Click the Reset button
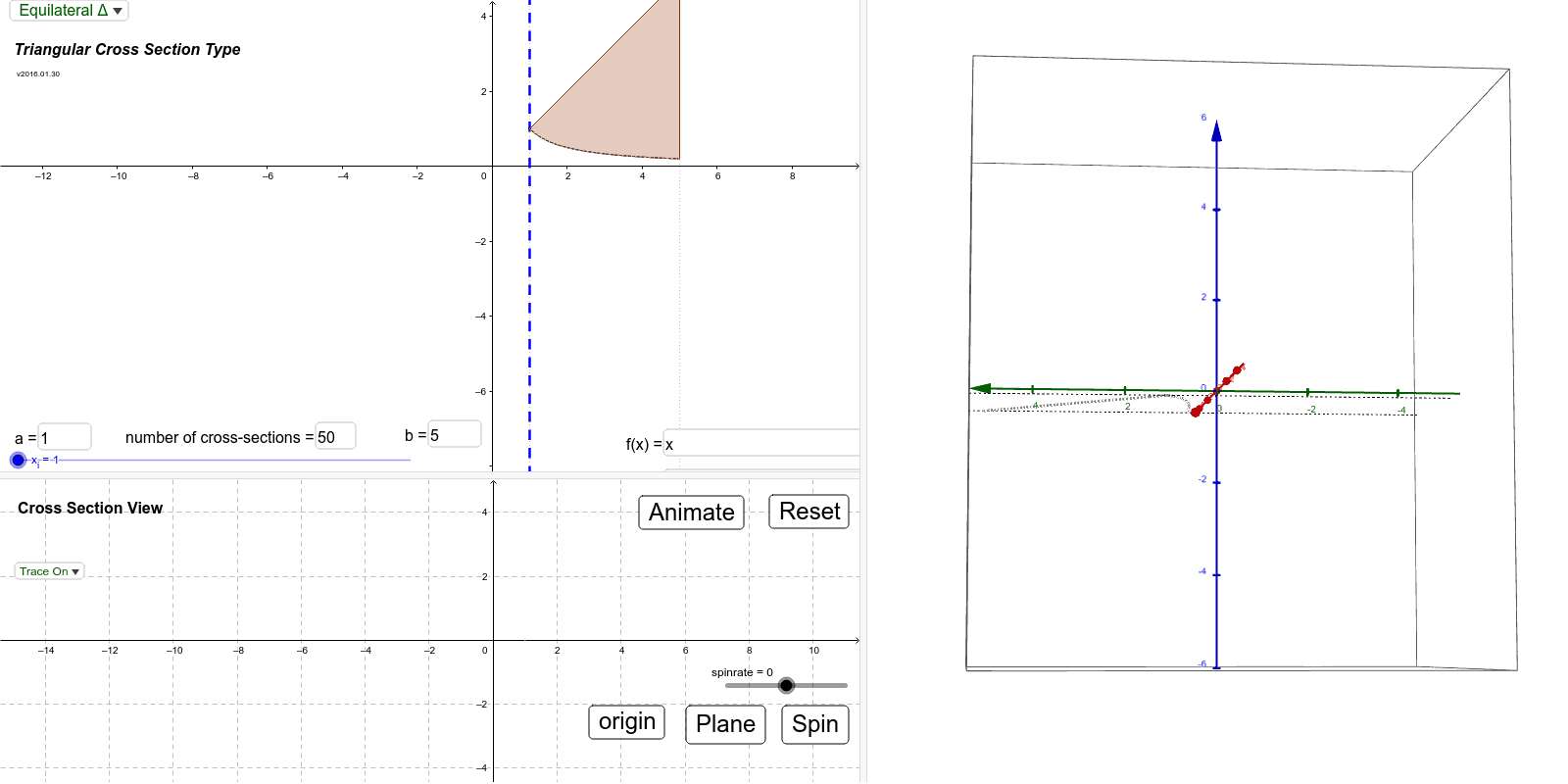 tap(809, 512)
